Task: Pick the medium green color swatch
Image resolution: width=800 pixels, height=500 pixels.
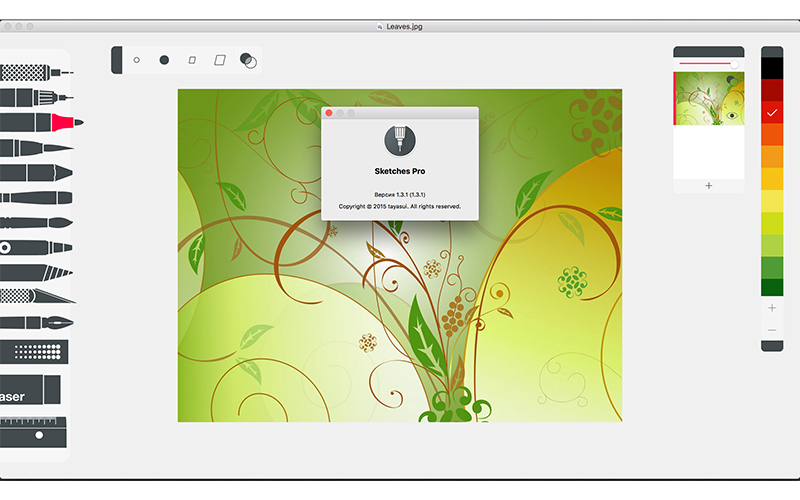Action: pyautogui.click(x=772, y=268)
